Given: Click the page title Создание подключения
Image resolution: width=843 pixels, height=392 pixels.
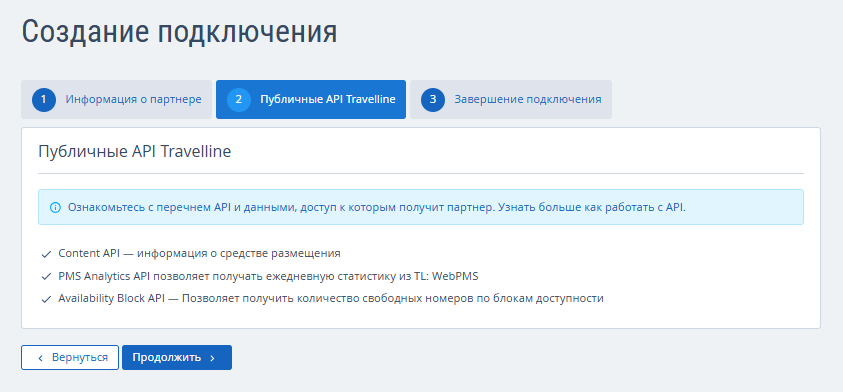Looking at the screenshot, I should click(180, 32).
